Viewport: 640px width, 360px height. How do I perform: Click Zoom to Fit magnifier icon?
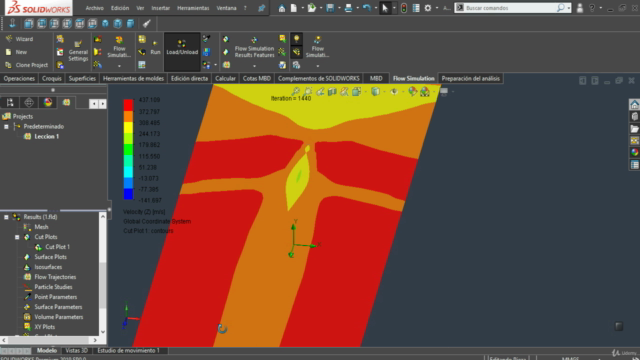click(x=296, y=91)
